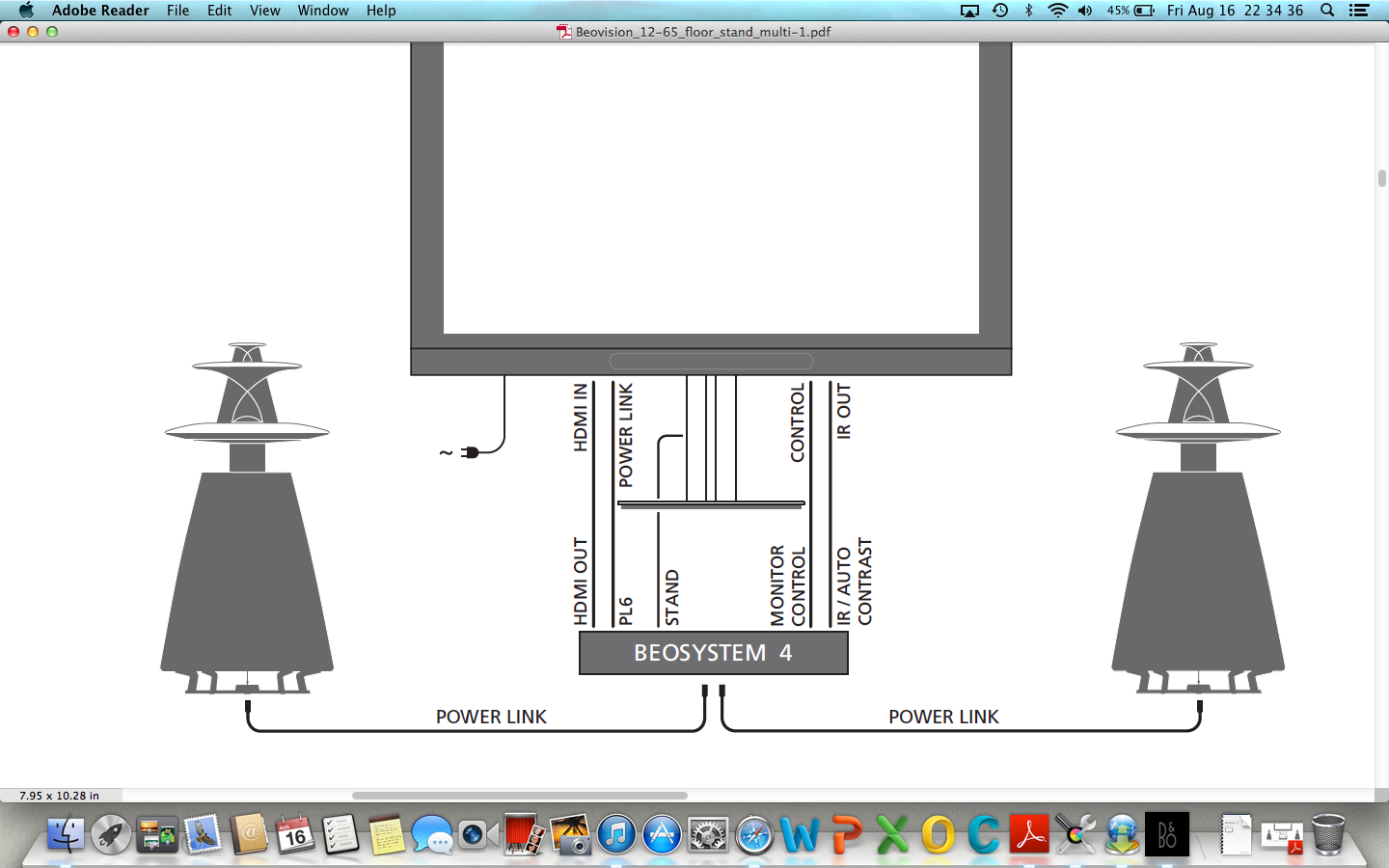The width and height of the screenshot is (1389, 868).
Task: Click the BEOSYSTEM 4 box in the diagram
Action: pos(714,653)
